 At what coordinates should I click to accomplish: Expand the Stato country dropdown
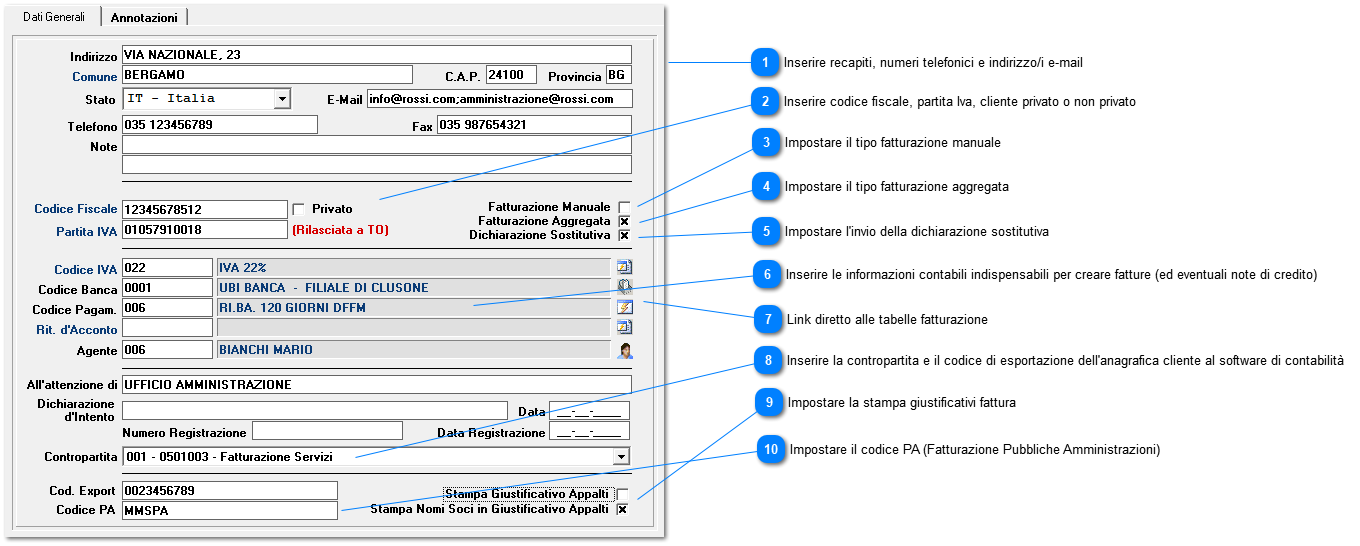point(282,98)
